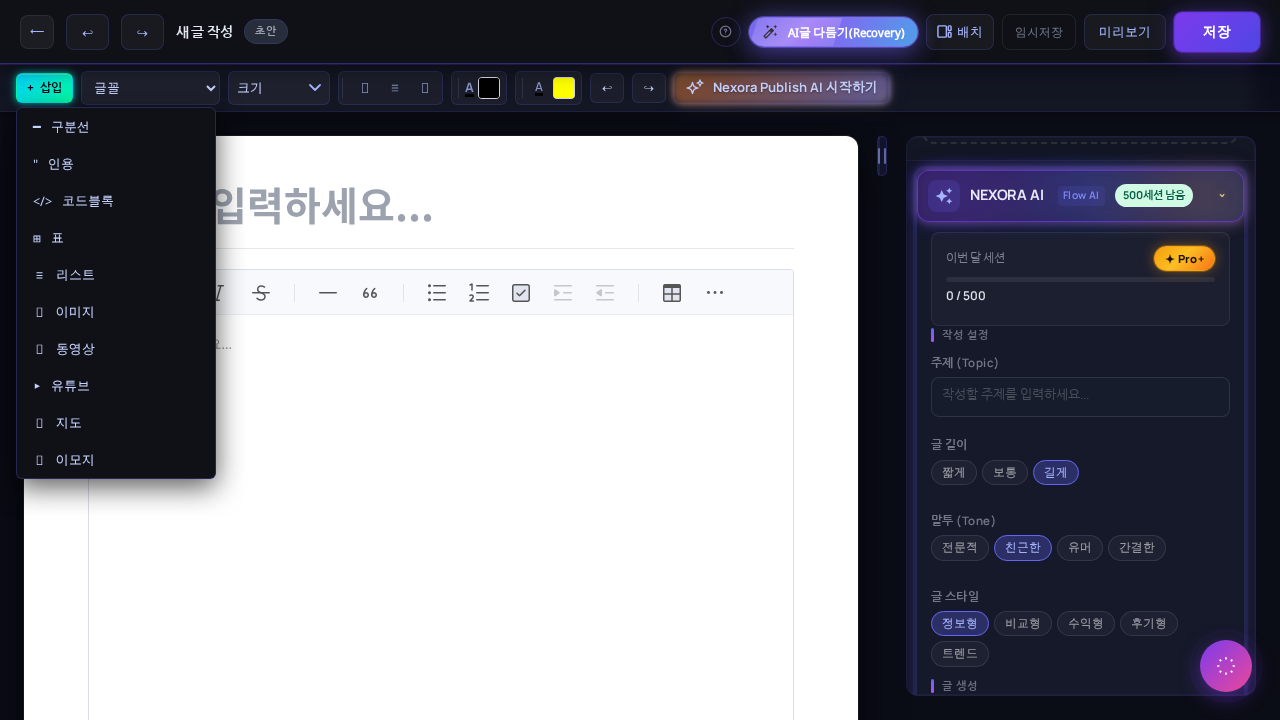The width and height of the screenshot is (1280, 720).
Task: Open the help question mark icon
Action: 726,32
